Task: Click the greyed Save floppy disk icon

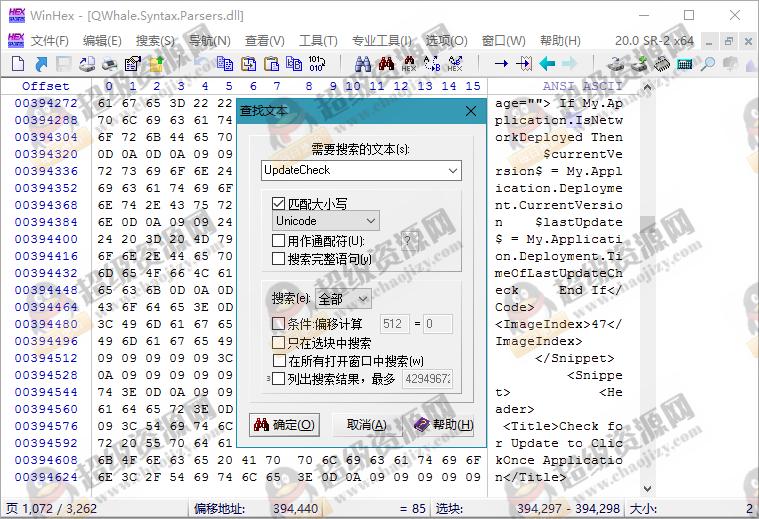Action: click(x=64, y=63)
